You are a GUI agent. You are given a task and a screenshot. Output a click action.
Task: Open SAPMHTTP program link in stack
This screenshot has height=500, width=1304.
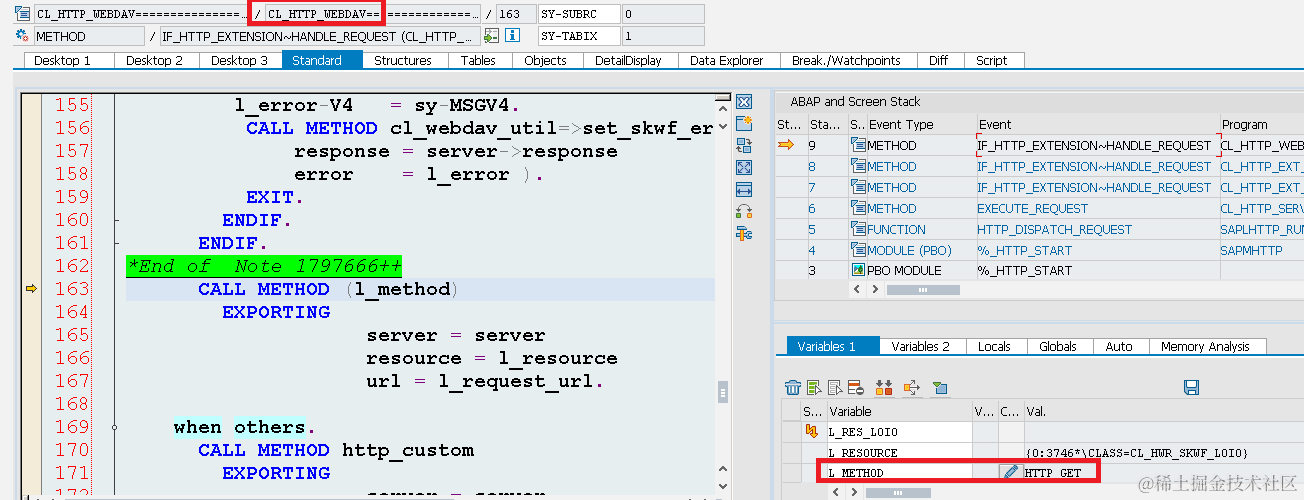click(1250, 250)
